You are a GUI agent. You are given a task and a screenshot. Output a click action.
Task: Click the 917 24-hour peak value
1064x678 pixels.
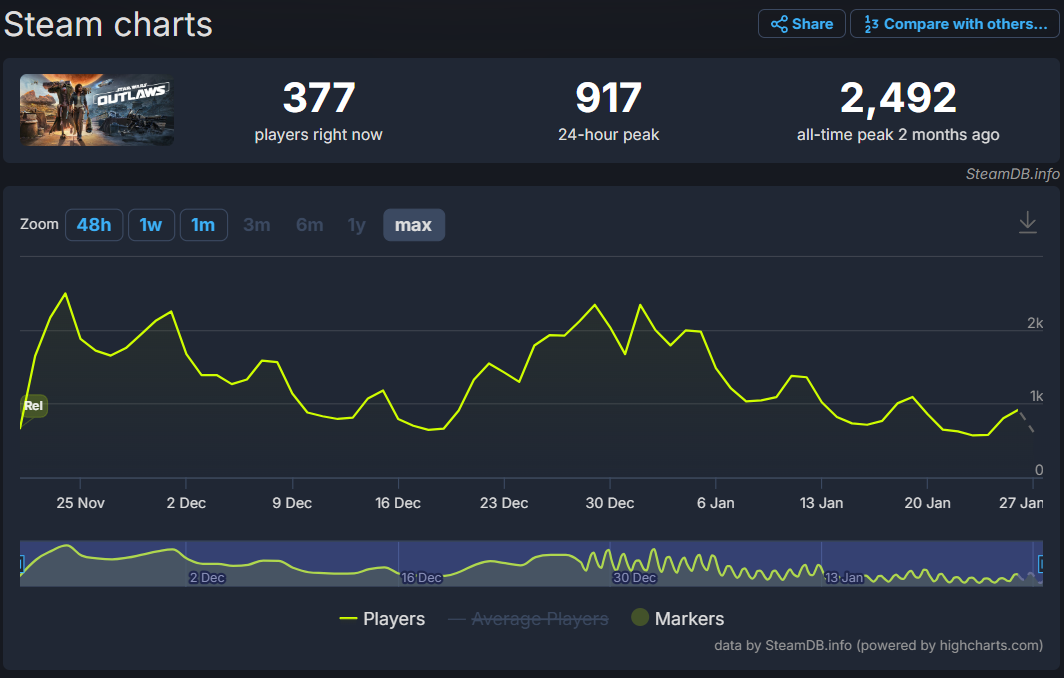(609, 97)
